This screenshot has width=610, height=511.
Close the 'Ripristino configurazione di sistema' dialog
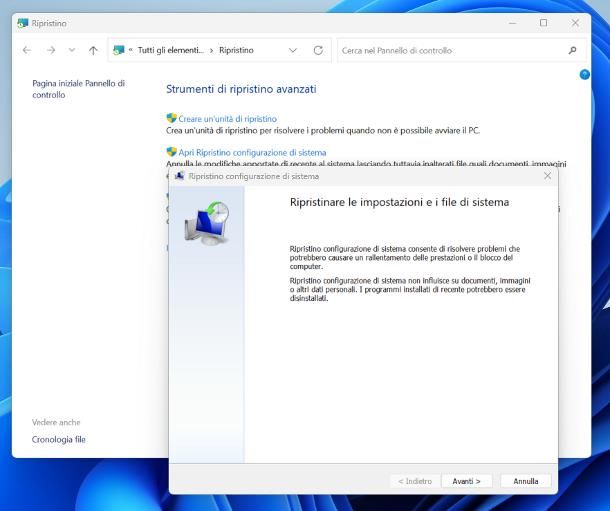click(x=547, y=176)
